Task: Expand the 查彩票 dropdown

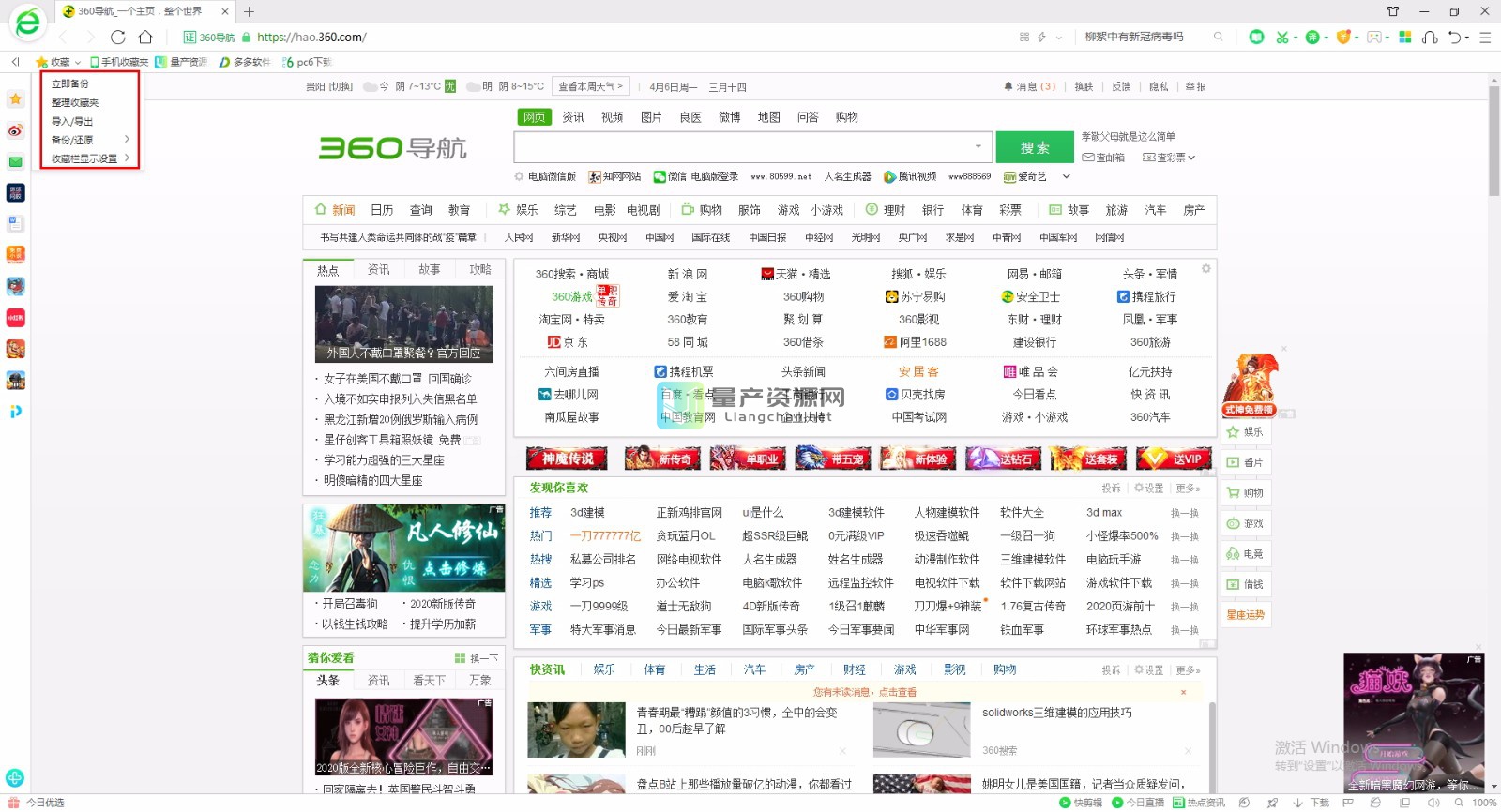Action: [1169, 158]
